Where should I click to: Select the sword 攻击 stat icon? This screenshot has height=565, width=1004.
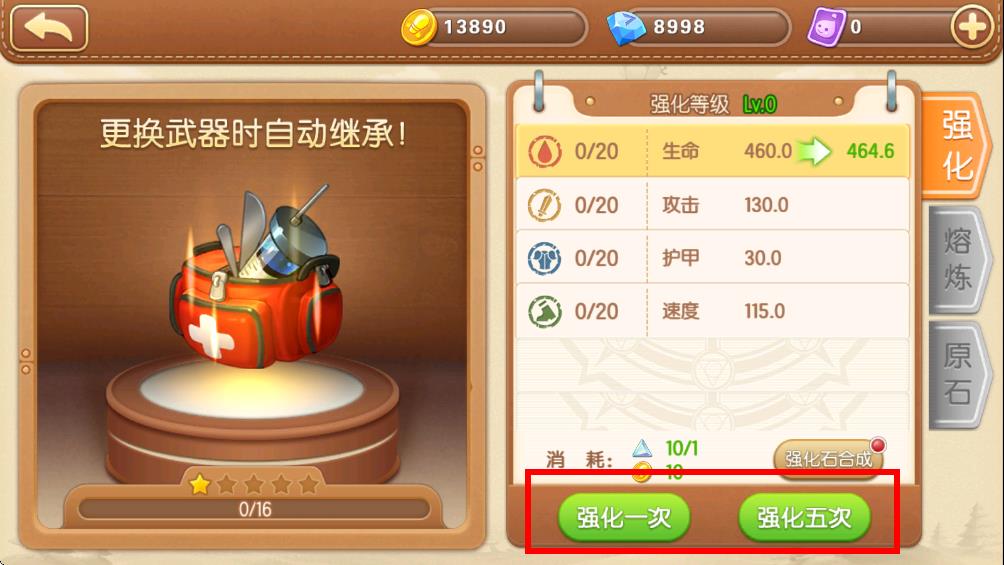click(544, 206)
